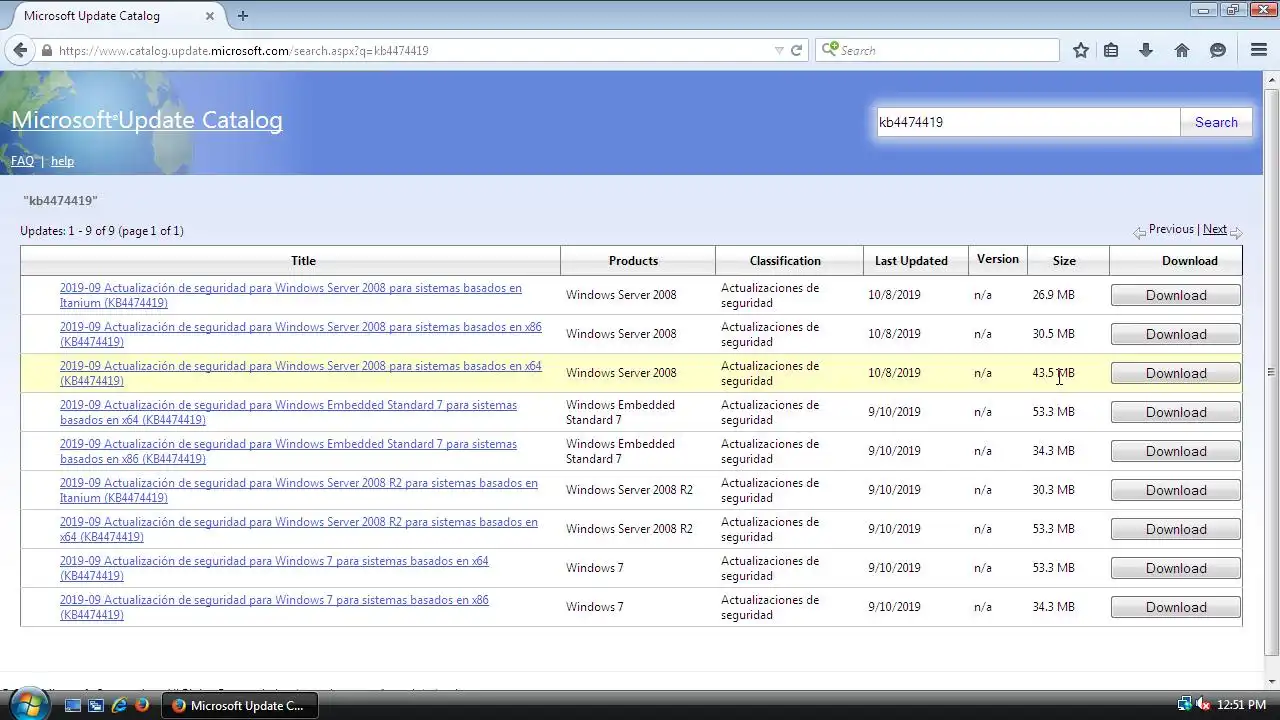1280x720 pixels.
Task: Bookmark this page with the star icon
Action: point(1081,50)
